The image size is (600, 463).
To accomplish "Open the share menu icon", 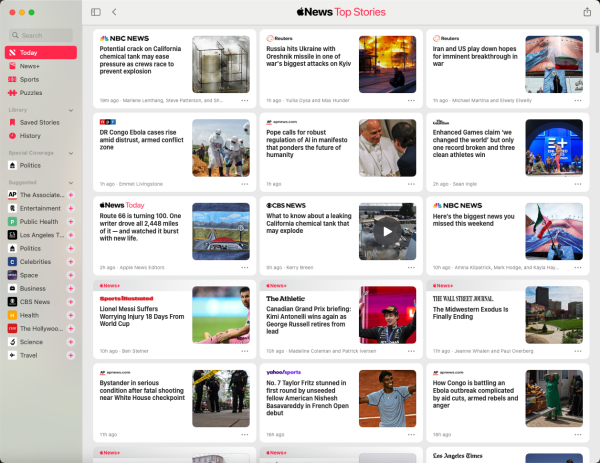I will pos(587,12).
